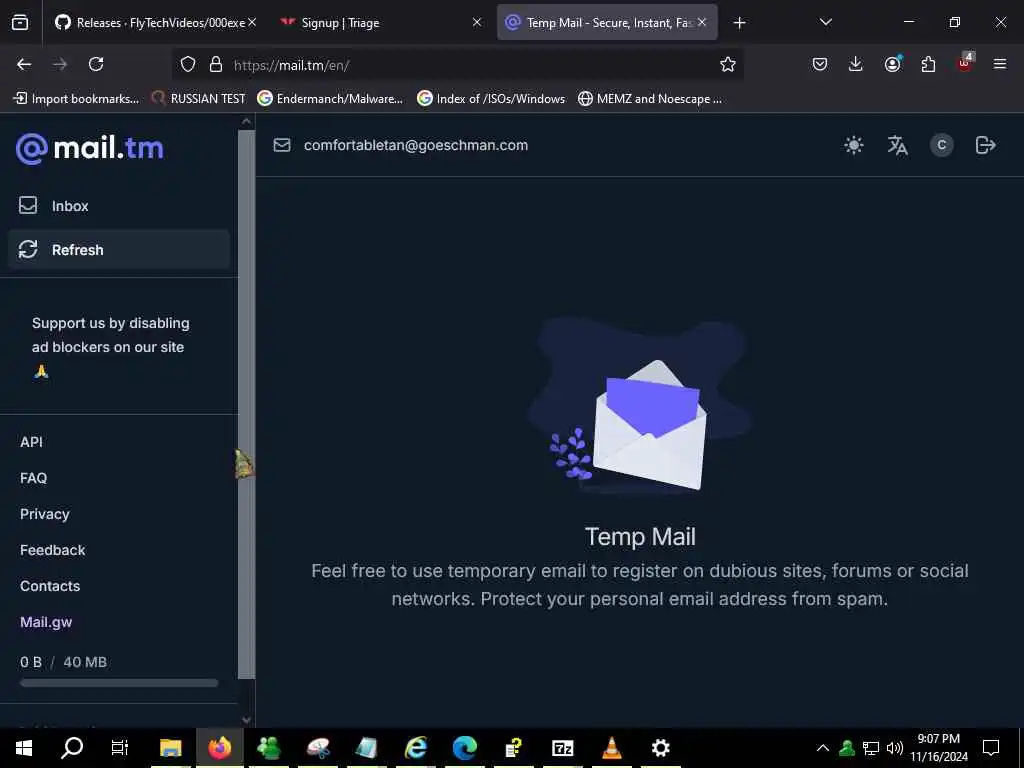The image size is (1024, 768).
Task: Click the sidebar scrollbar up arrow
Action: [x=246, y=121]
